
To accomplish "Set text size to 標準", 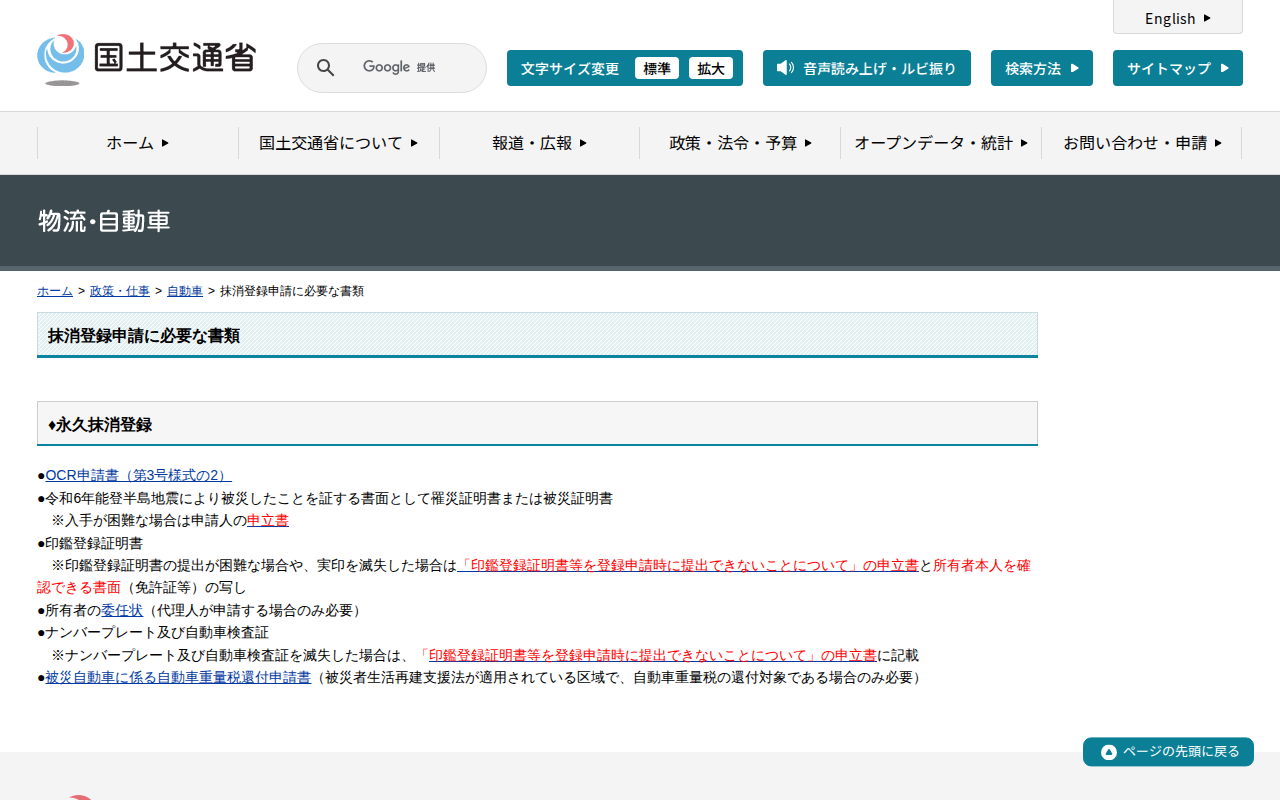I will pyautogui.click(x=656, y=68).
